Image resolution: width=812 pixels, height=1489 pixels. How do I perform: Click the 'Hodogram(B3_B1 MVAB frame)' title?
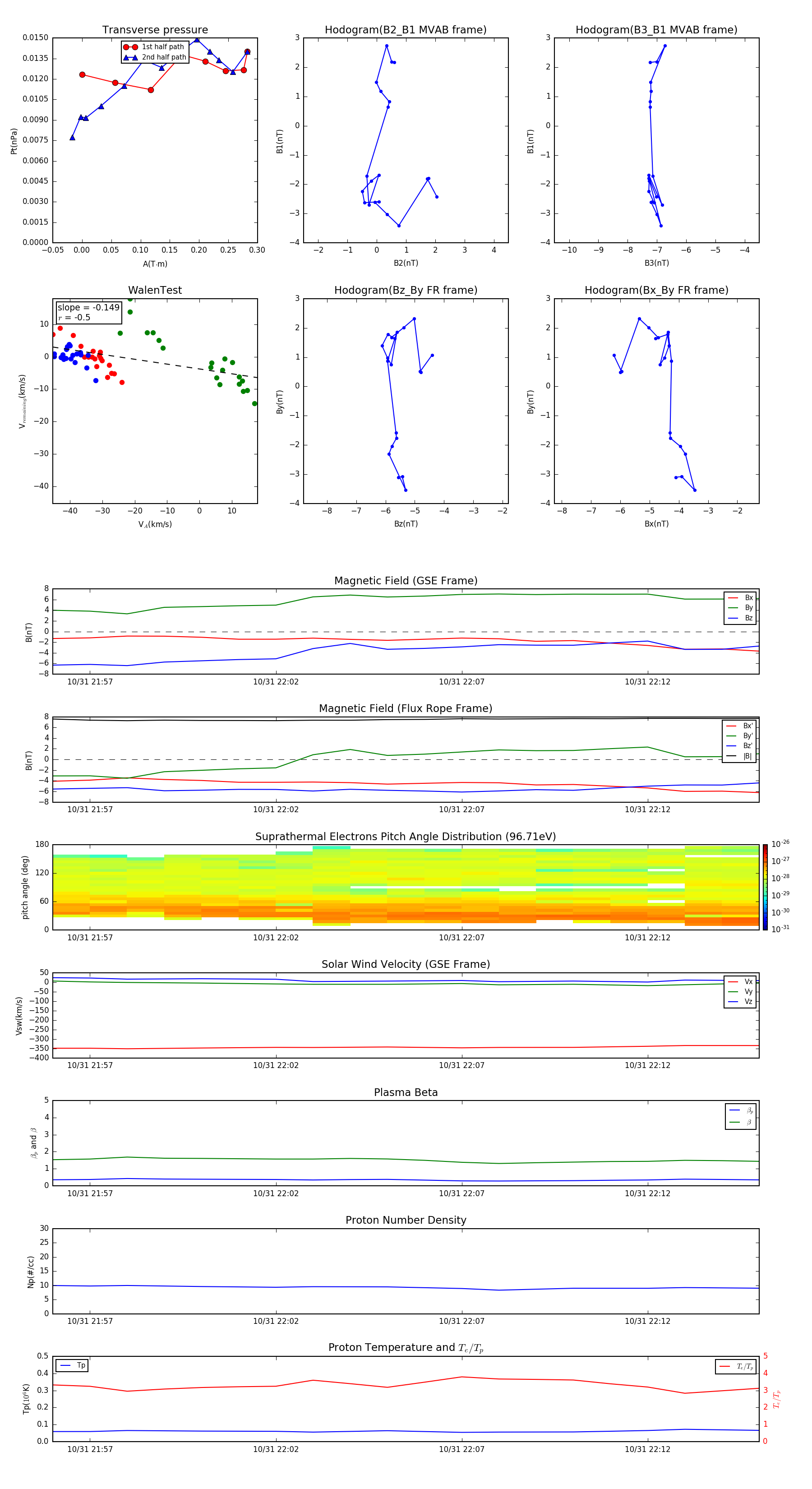coord(656,30)
